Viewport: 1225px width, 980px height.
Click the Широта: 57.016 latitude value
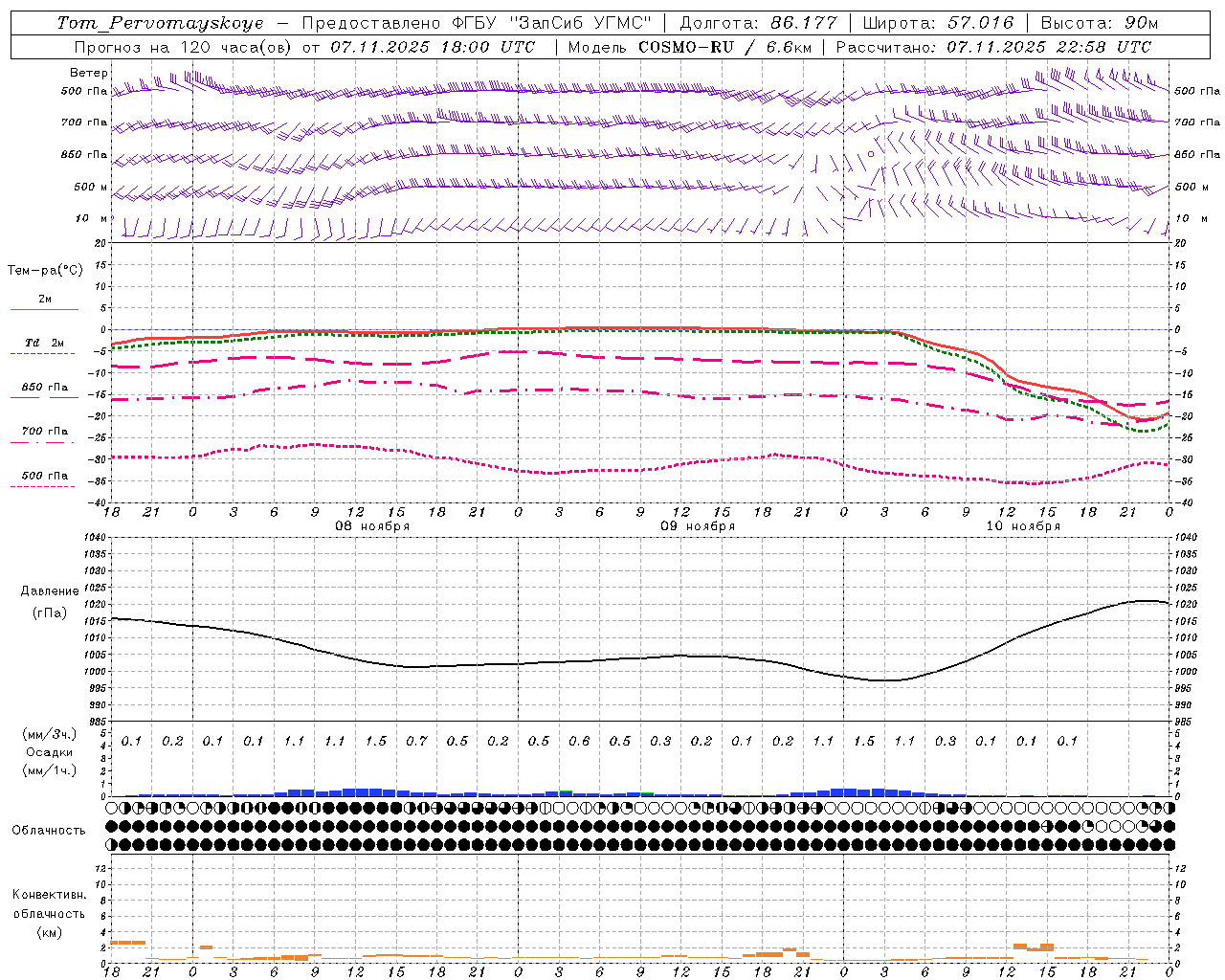(938, 23)
